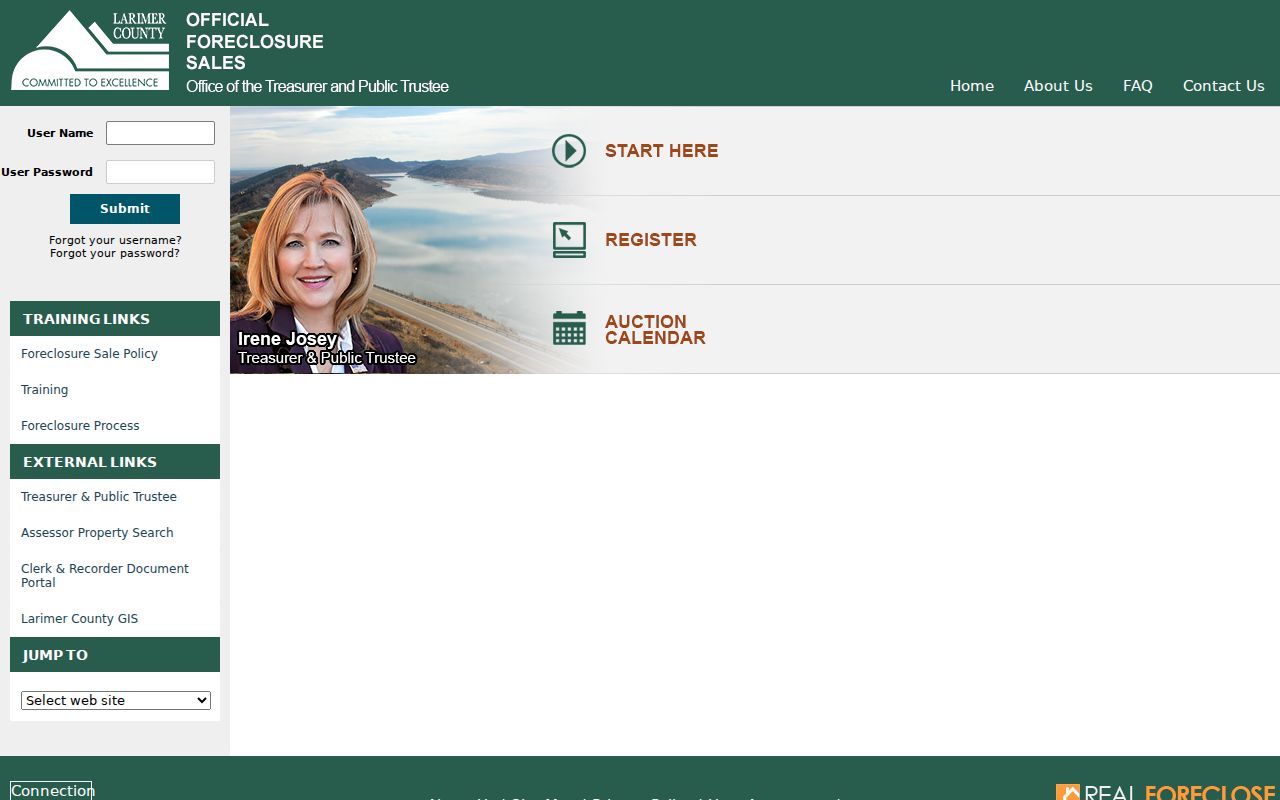Open About Us page
Viewport: 1280px width, 800px height.
pyautogui.click(x=1058, y=86)
